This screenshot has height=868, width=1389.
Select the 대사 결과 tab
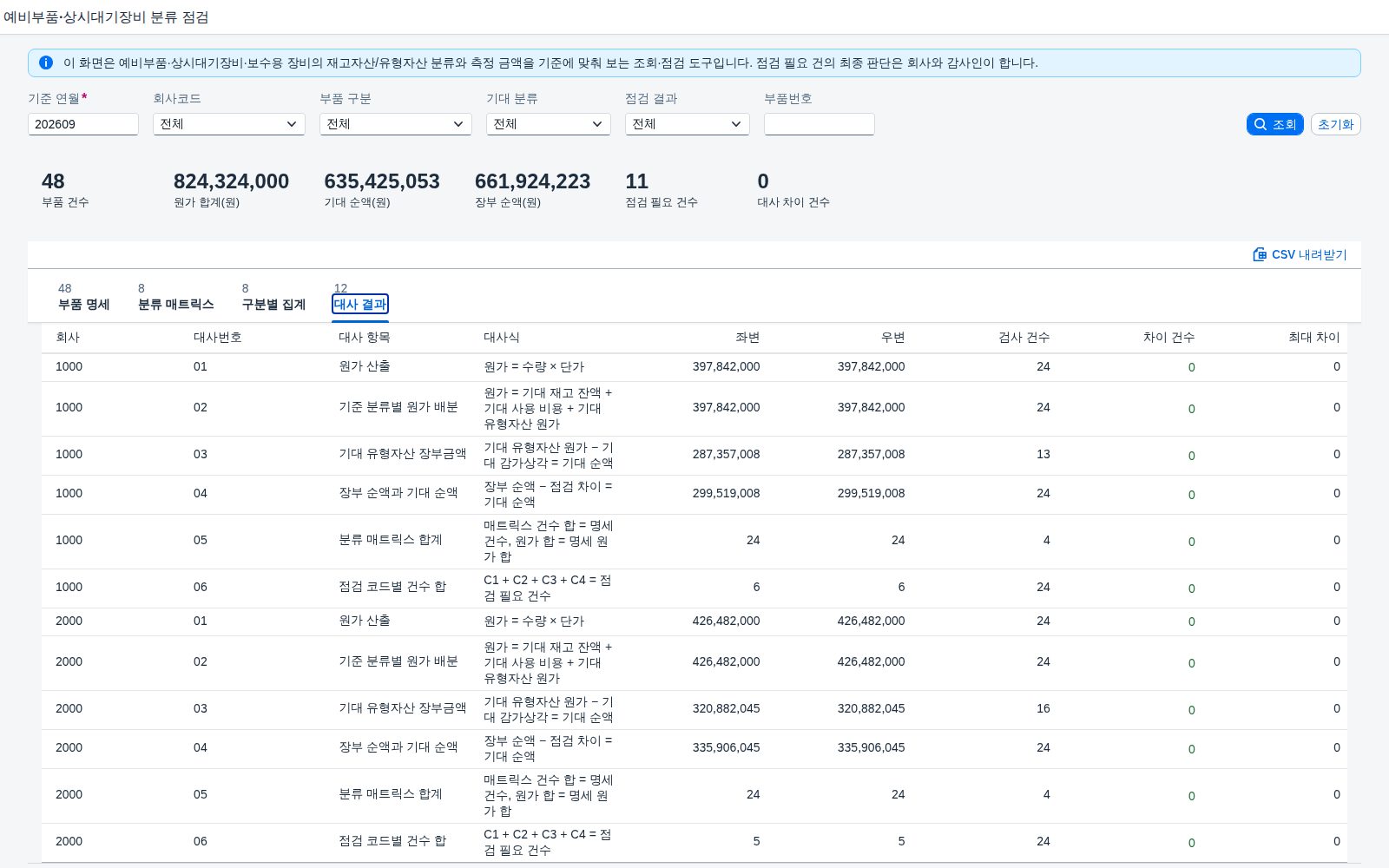tap(360, 304)
